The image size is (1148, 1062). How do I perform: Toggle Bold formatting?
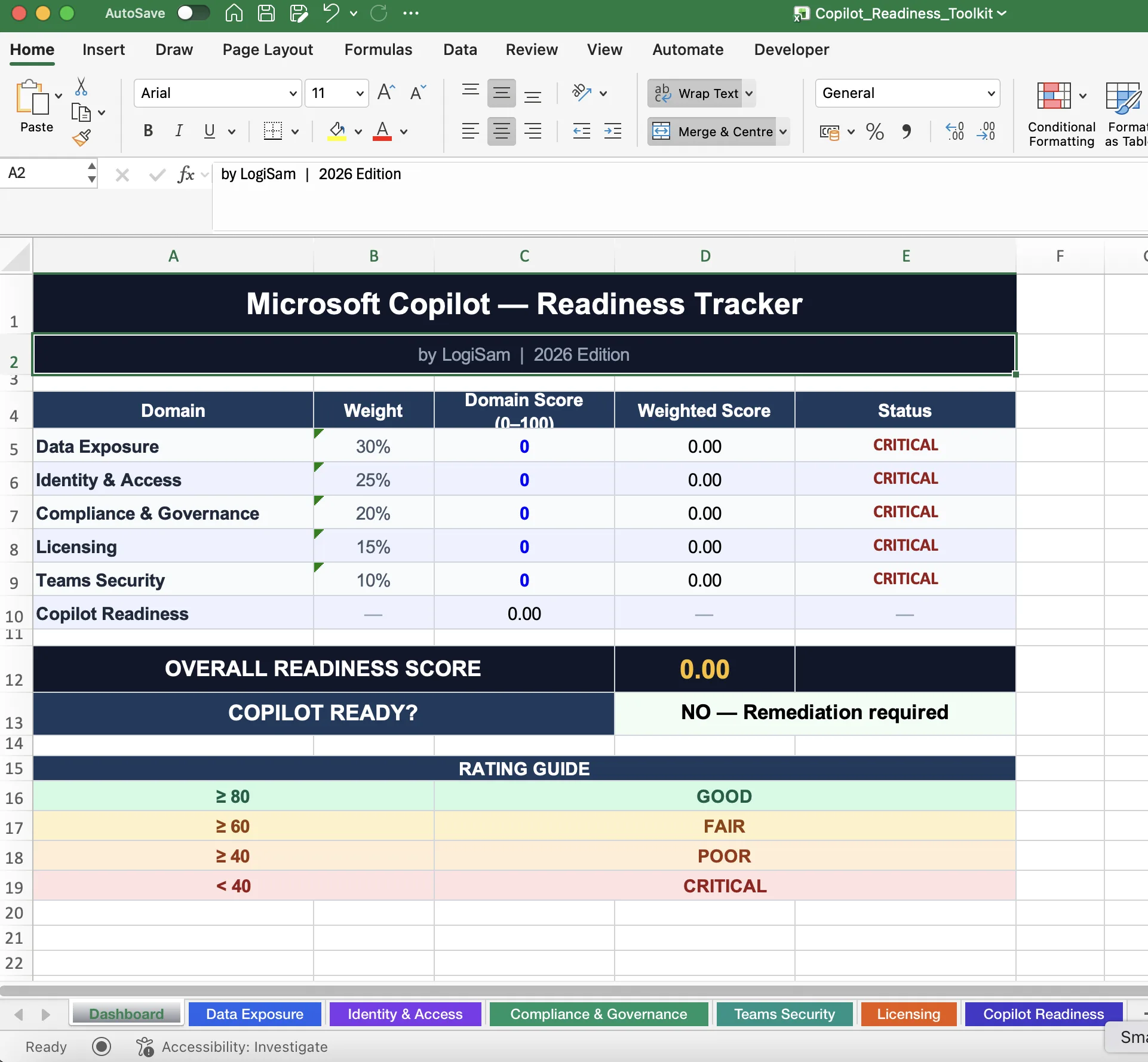pyautogui.click(x=148, y=131)
